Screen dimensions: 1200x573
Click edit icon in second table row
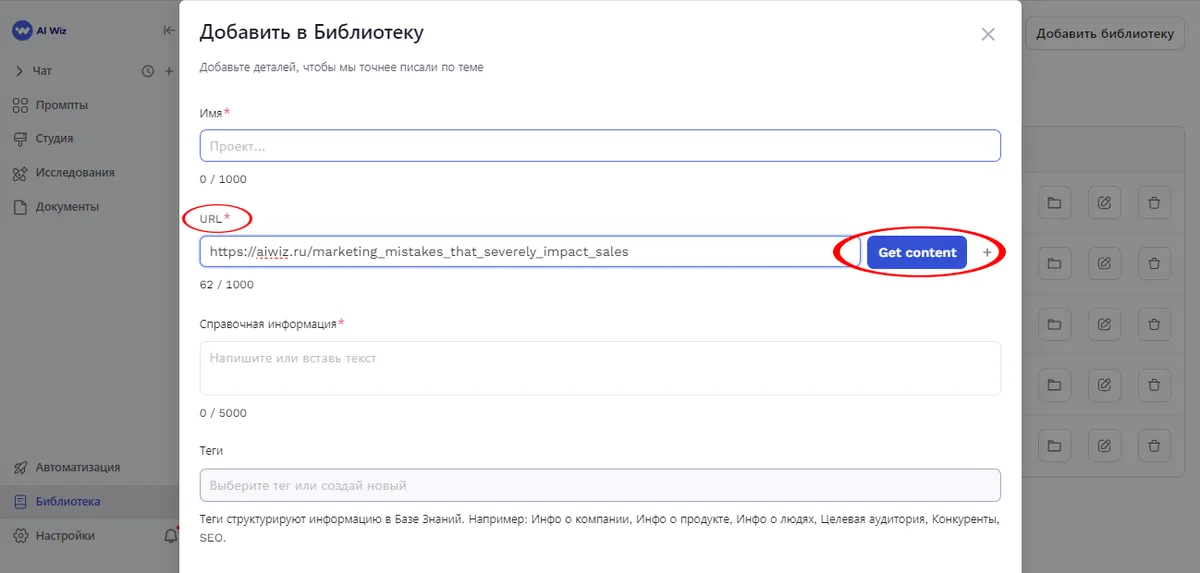[x=1104, y=264]
